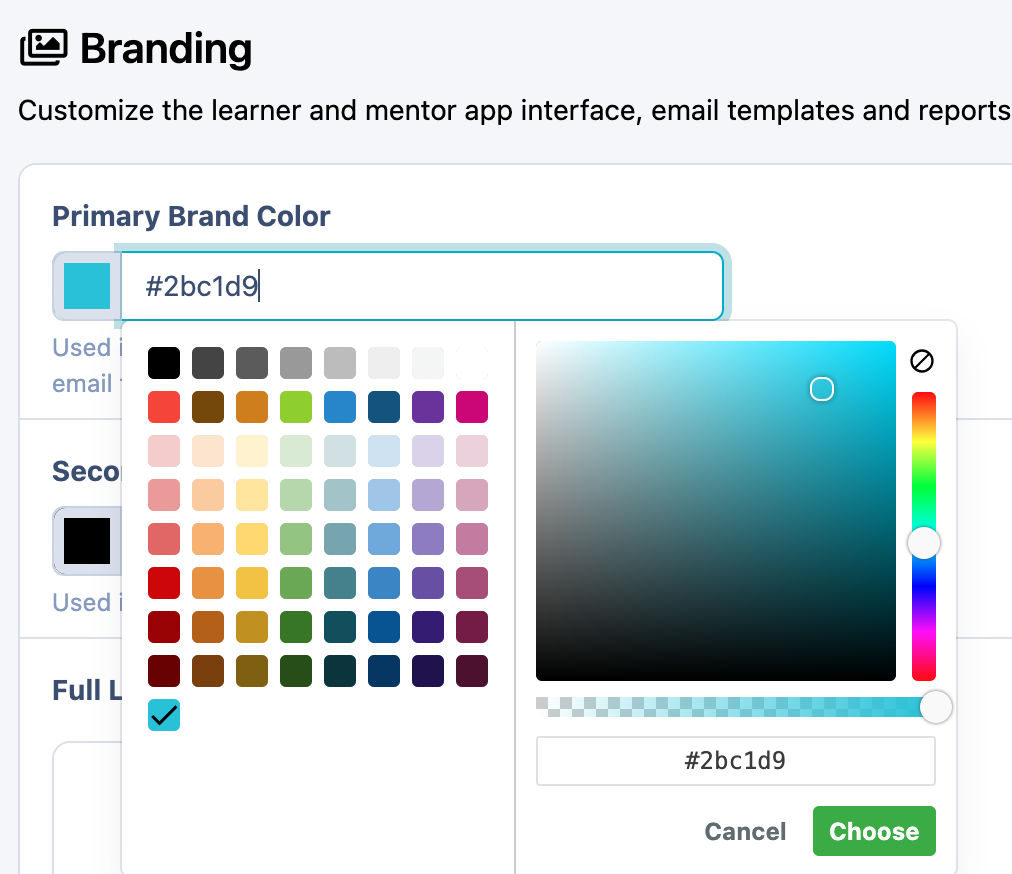
Task: Select the magenta swatch at row two's end
Action: 471,406
